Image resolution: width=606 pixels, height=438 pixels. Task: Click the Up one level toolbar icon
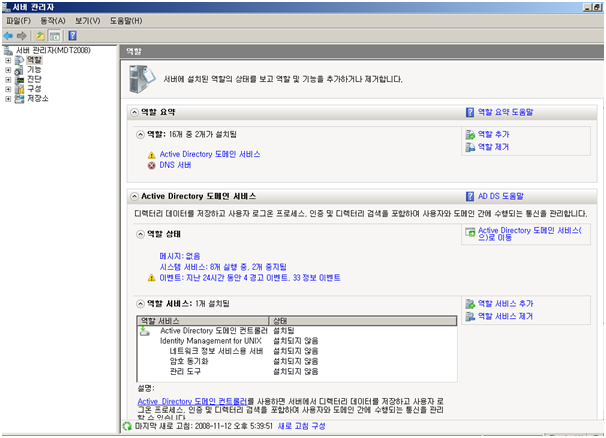40,36
